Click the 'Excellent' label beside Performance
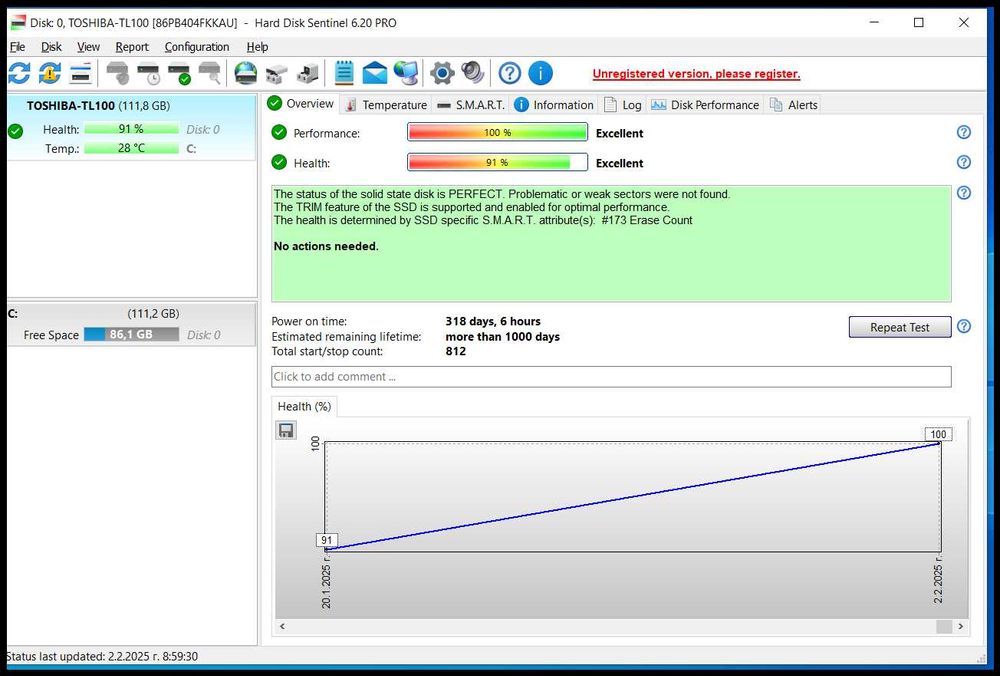The width and height of the screenshot is (1000, 676). [619, 133]
